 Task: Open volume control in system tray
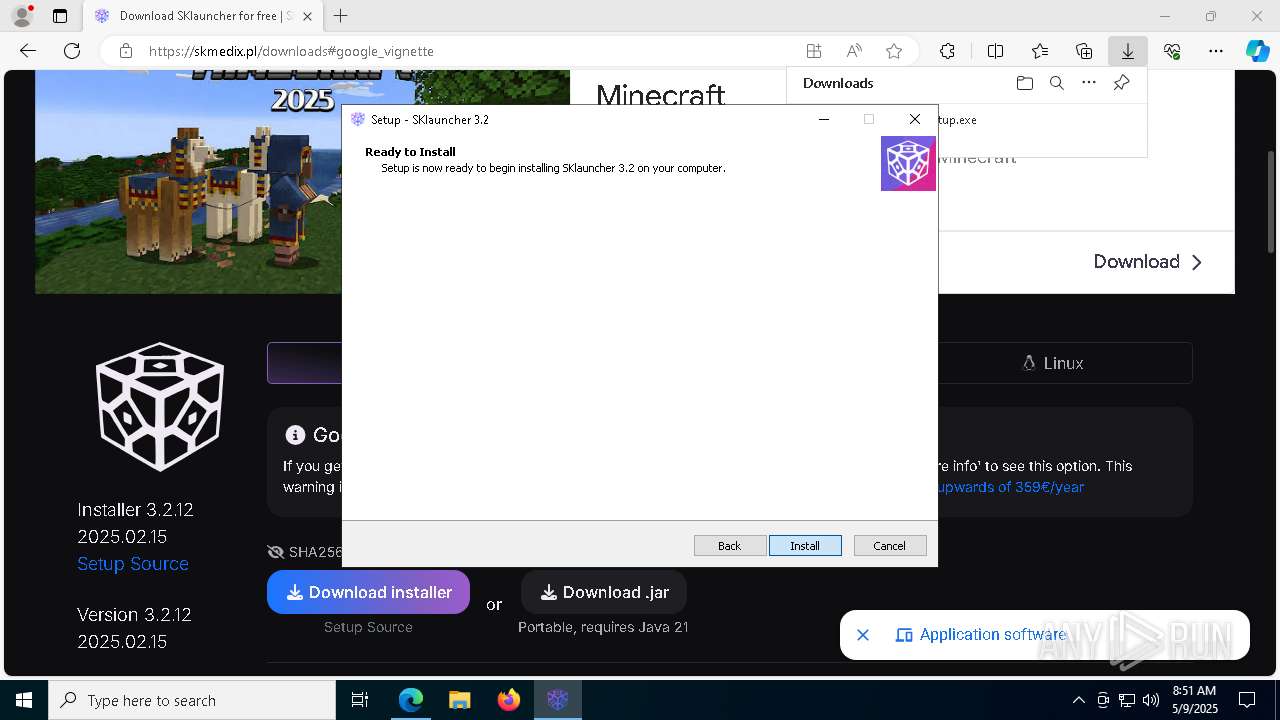tap(1151, 700)
